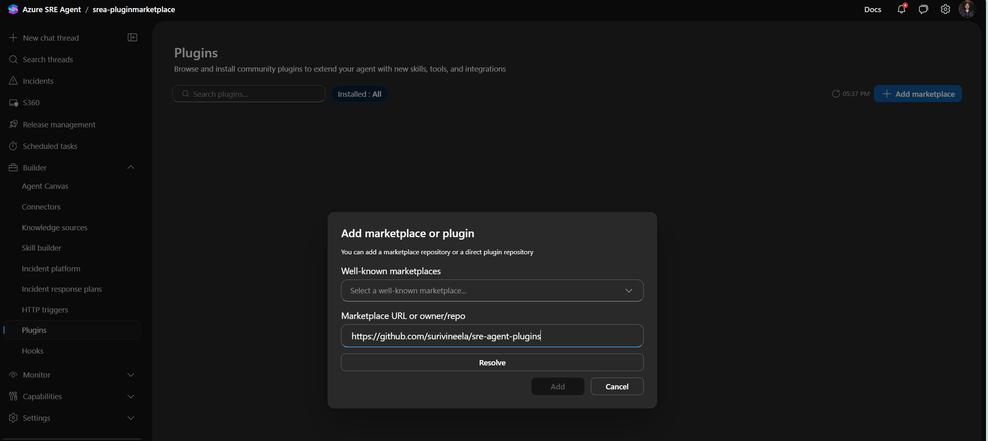Click the Azure SRE Agent logo

[x=12, y=9]
